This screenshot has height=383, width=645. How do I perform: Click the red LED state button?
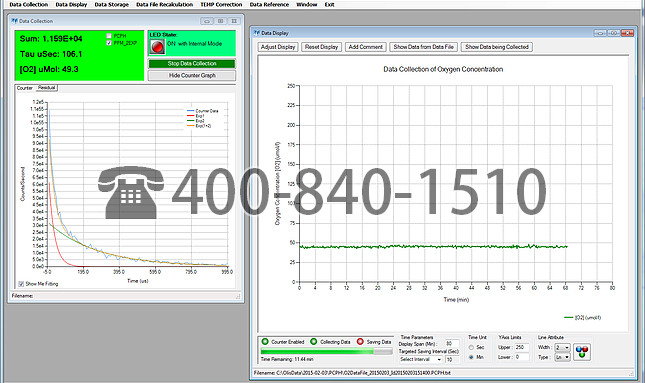[x=157, y=47]
